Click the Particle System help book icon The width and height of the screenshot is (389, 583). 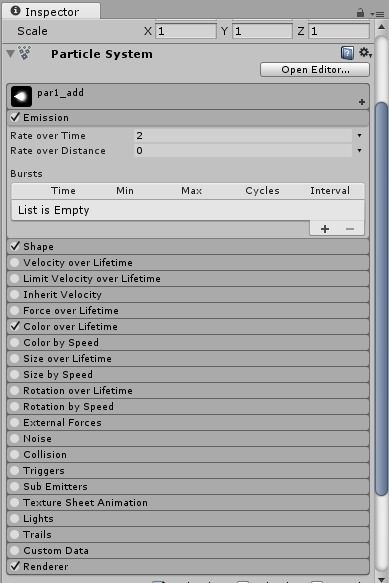347,53
